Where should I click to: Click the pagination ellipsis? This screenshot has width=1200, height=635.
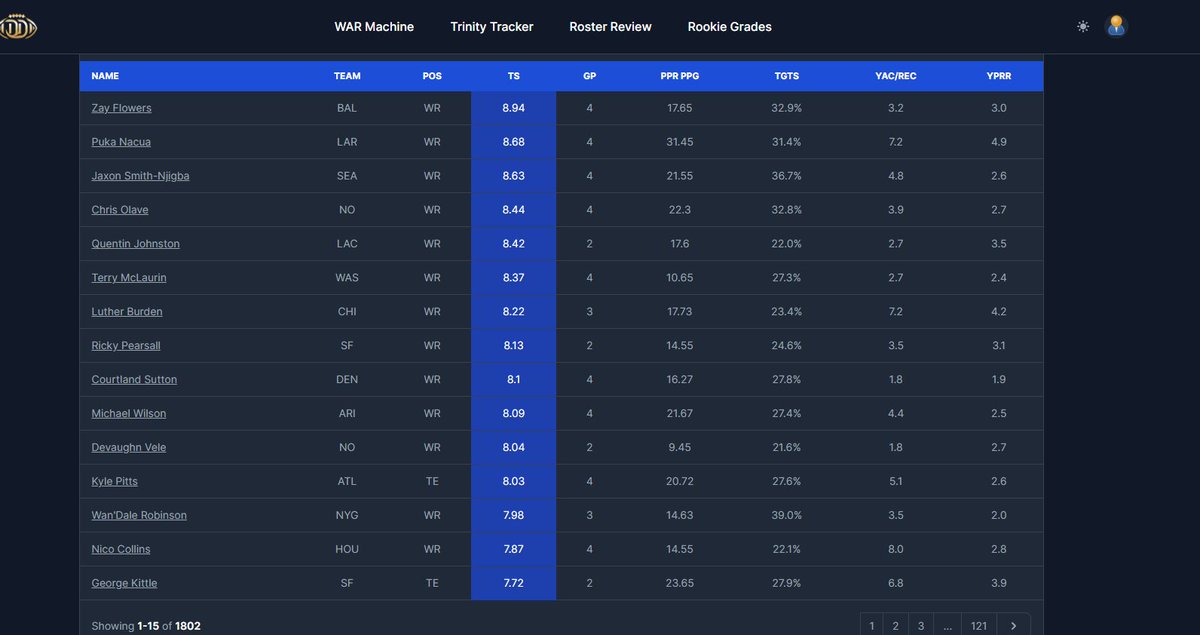pos(947,625)
